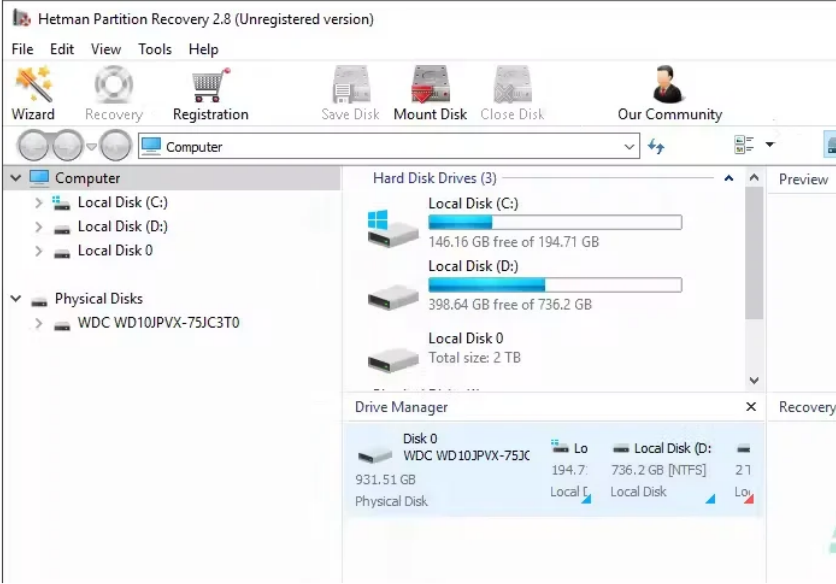Click '146.16 GB free of 194.71 GB' text
The width and height of the screenshot is (836, 584).
point(513,242)
